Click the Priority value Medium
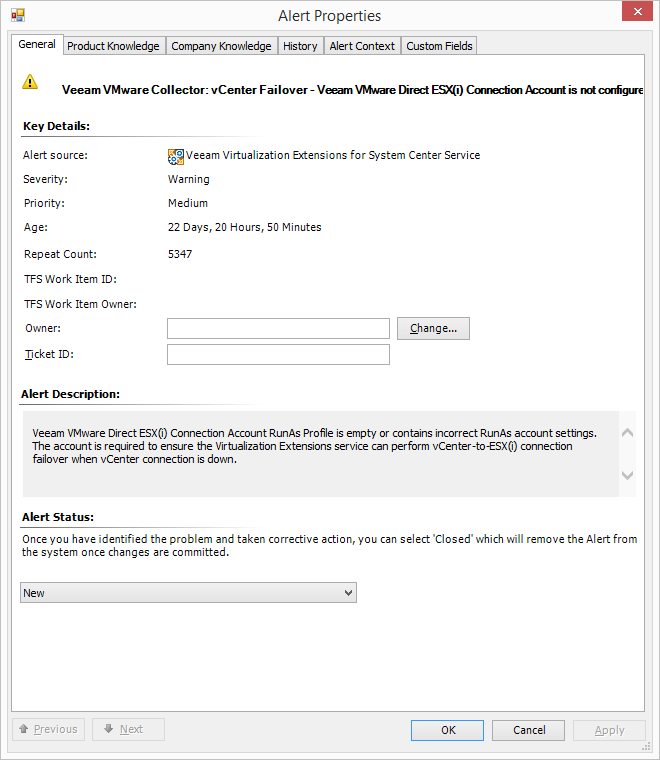The image size is (660, 760). click(188, 203)
